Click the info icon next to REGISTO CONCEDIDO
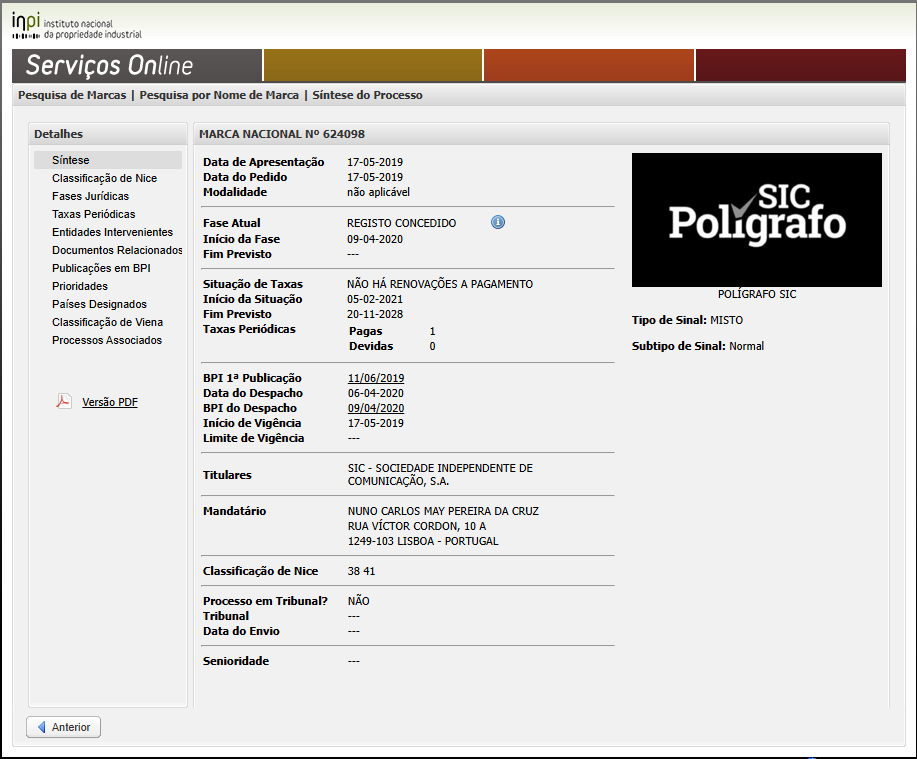The width and height of the screenshot is (917, 759). coord(498,222)
